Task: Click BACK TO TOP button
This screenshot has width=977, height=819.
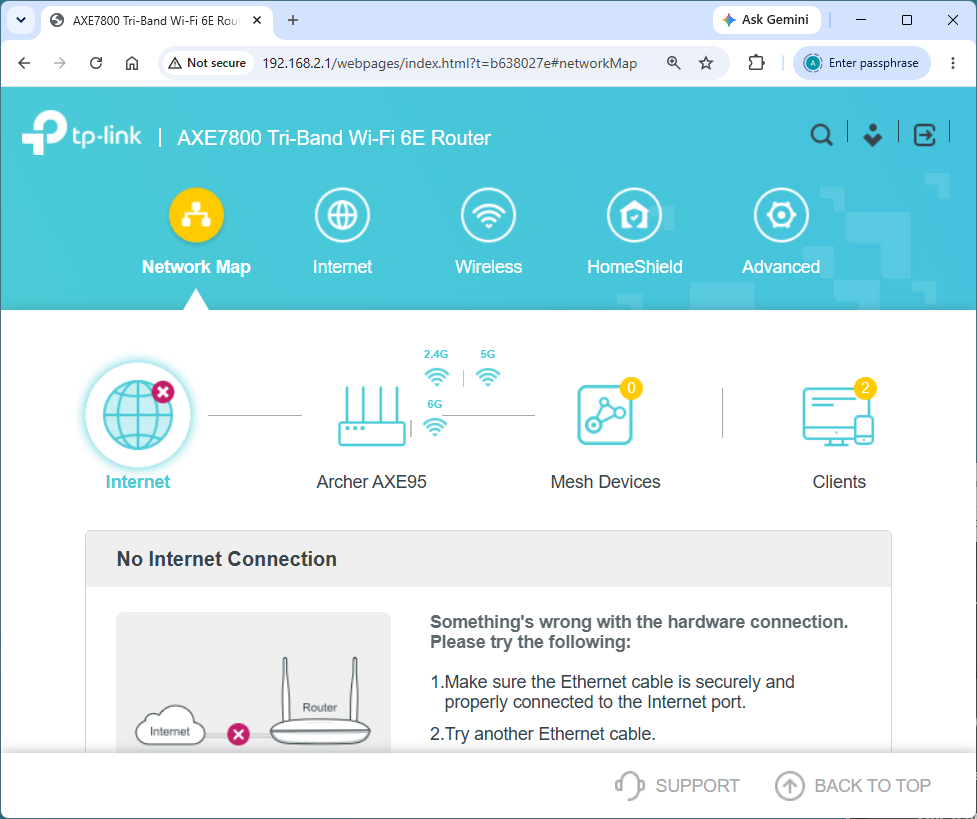Action: pos(852,785)
